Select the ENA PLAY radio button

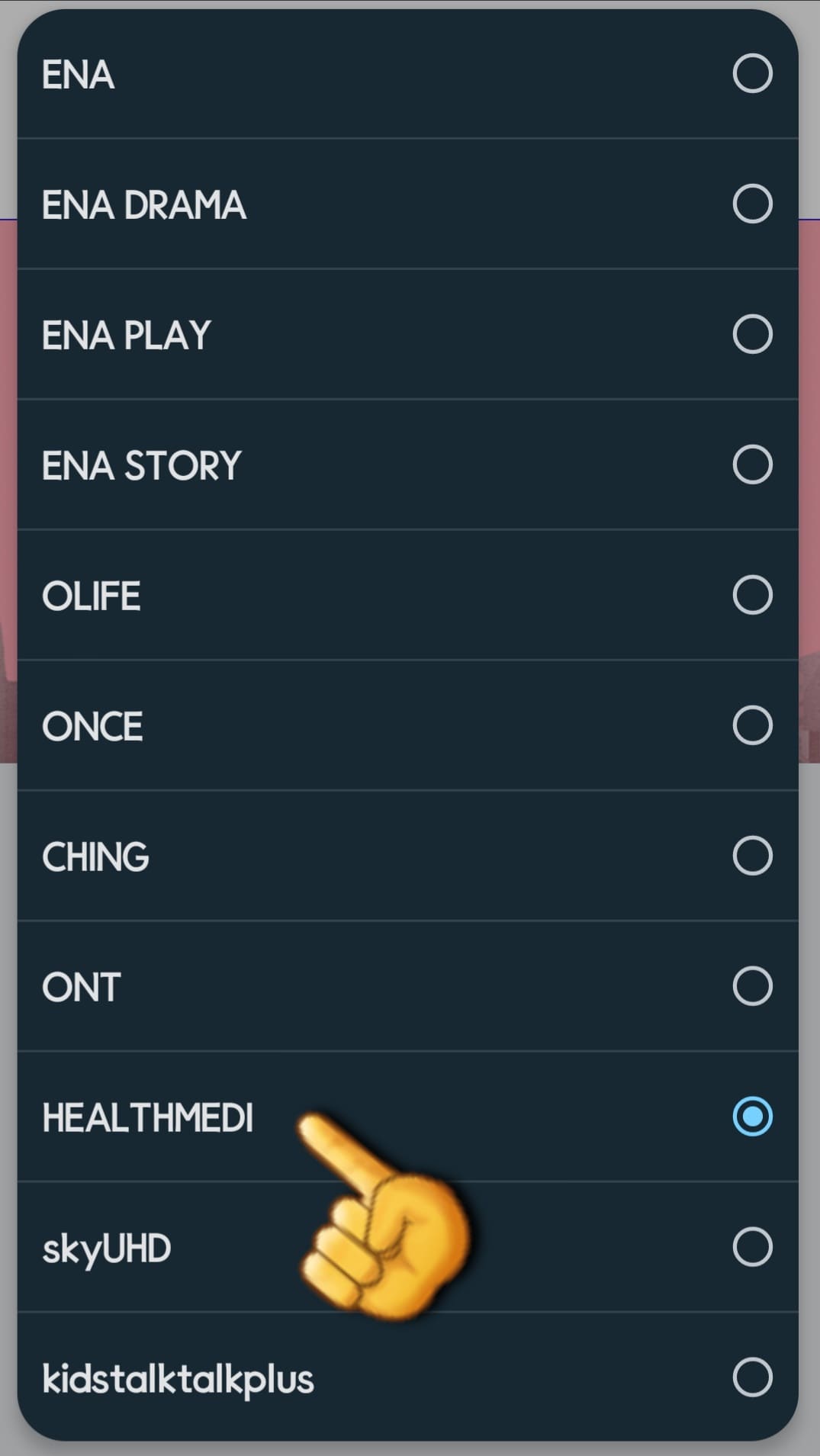click(751, 334)
